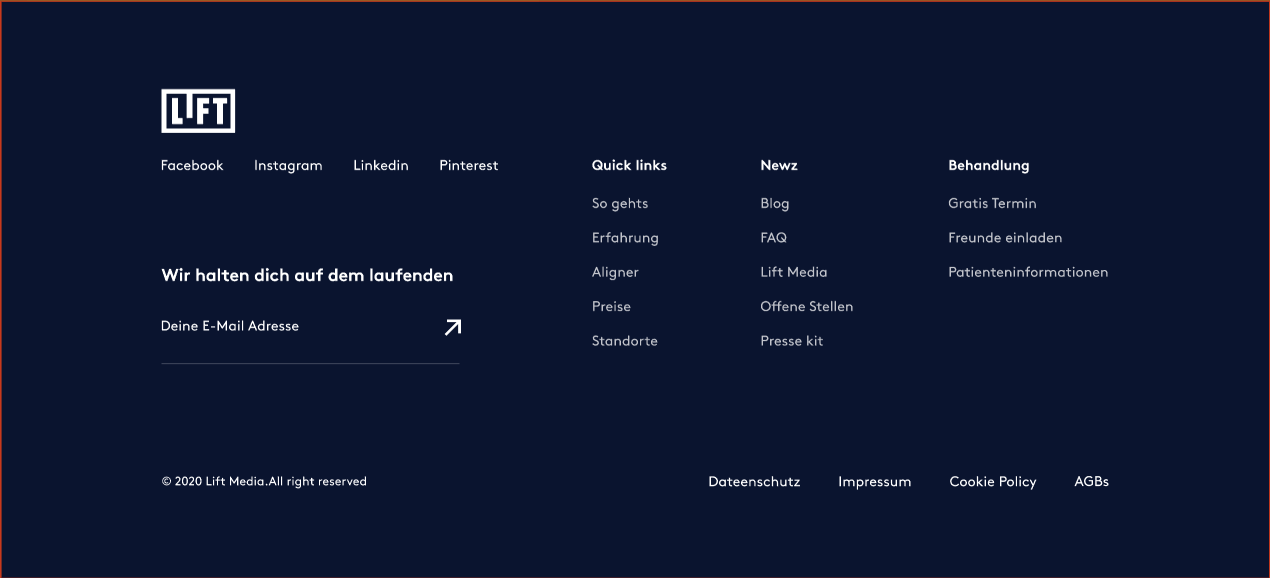Open the Preise page
Viewport: 1270px width, 578px height.
click(x=611, y=306)
